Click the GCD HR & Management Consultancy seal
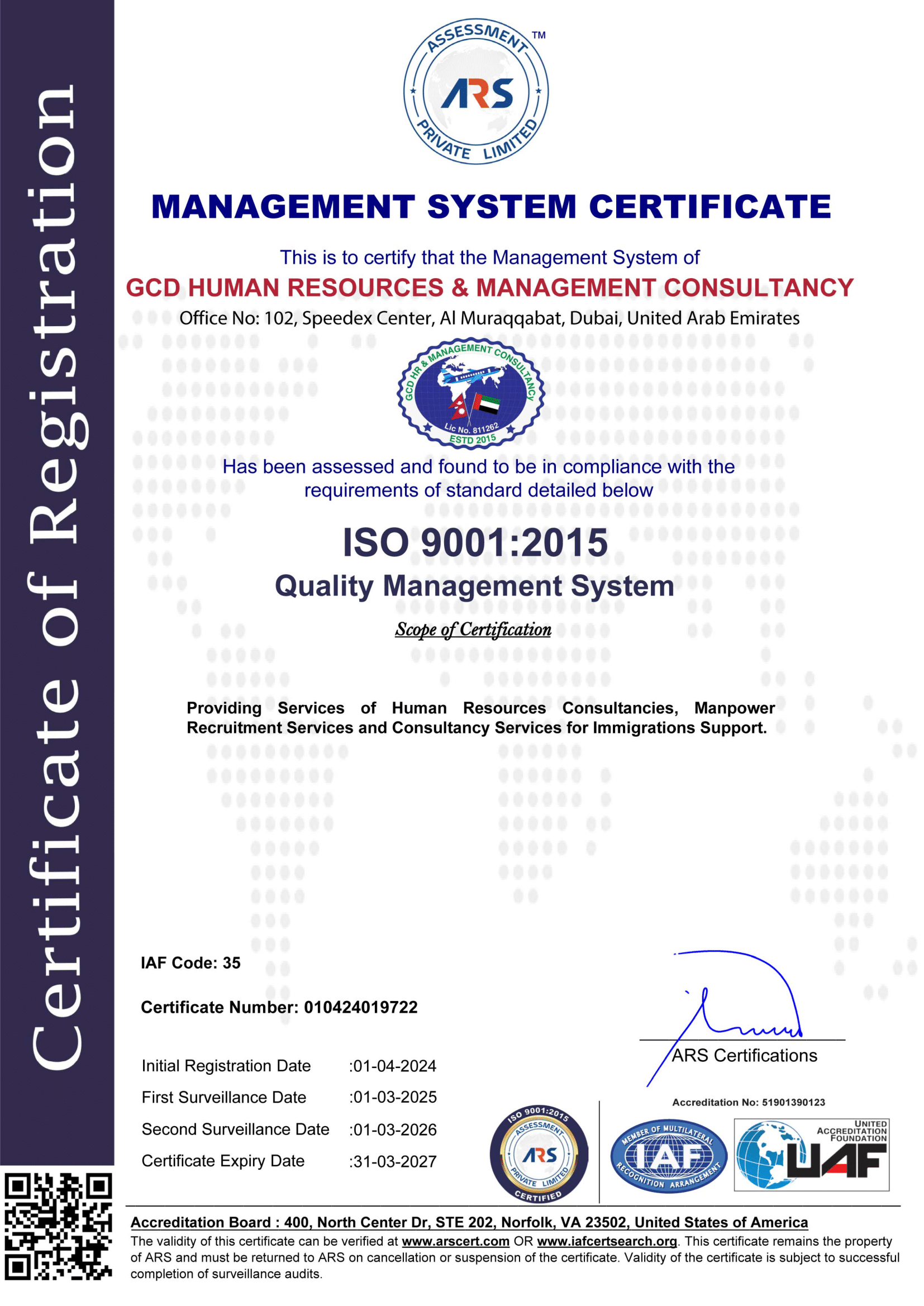 [470, 394]
